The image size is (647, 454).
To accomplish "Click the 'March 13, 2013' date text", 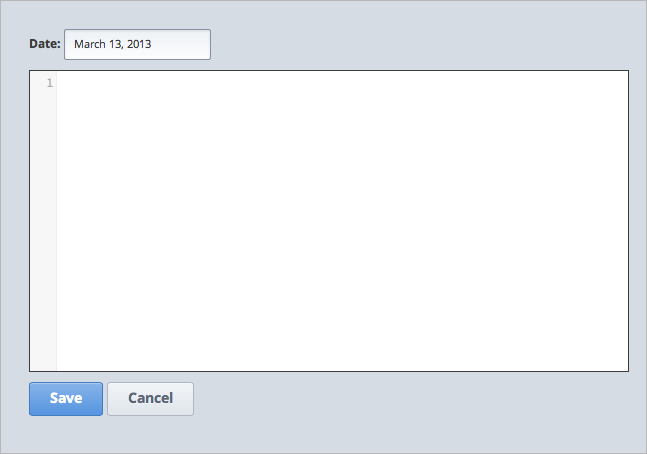I will [x=112, y=44].
